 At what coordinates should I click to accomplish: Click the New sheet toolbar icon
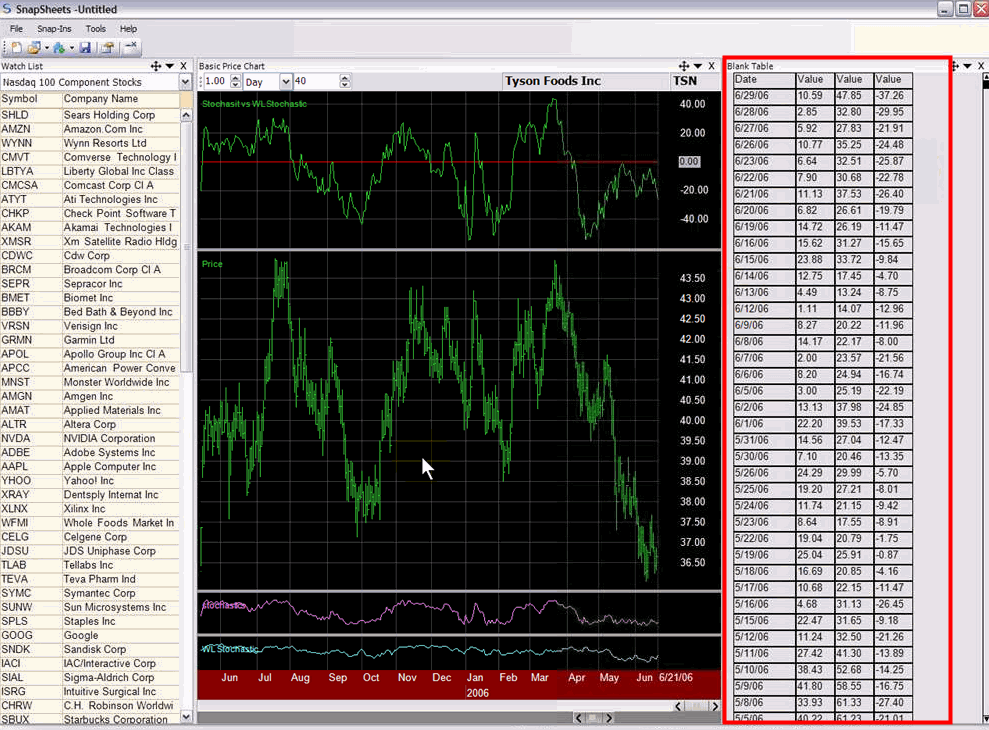click(x=16, y=47)
